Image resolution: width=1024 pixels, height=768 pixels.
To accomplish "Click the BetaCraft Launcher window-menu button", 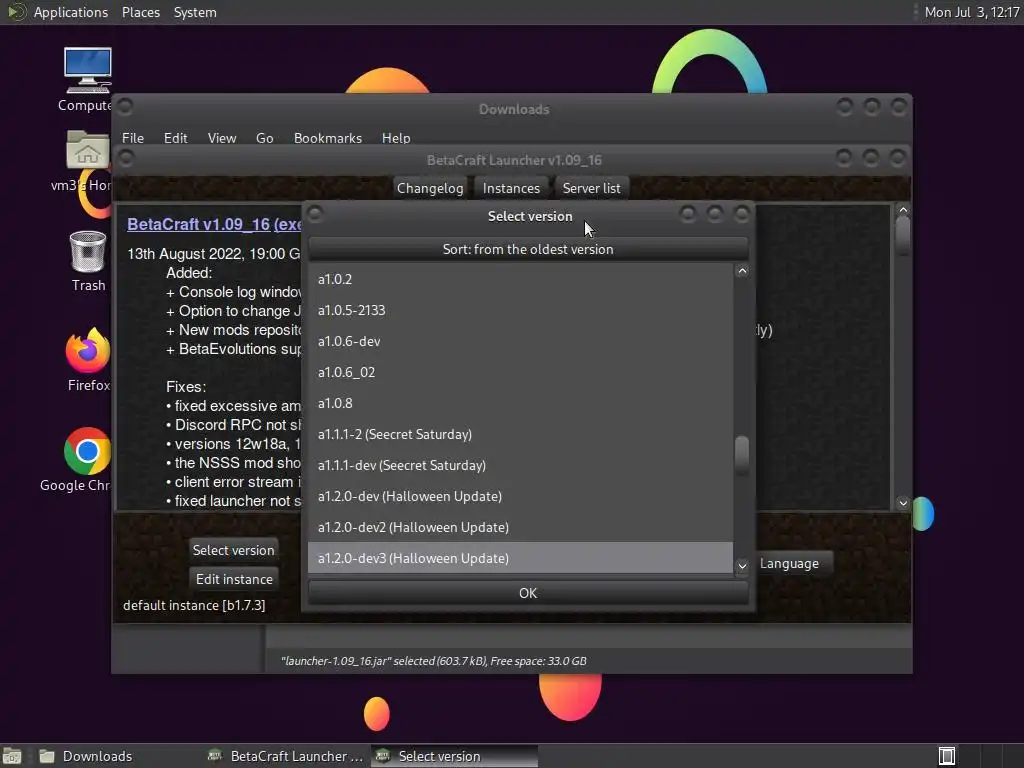I will (126, 158).
